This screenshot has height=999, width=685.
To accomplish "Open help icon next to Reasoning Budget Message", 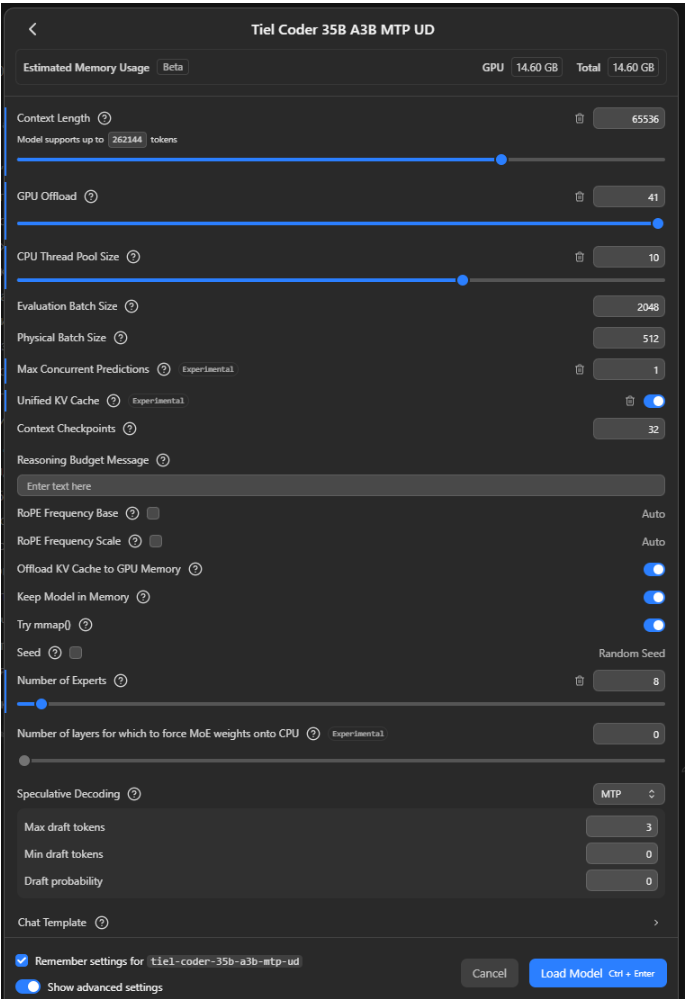I will [163, 460].
